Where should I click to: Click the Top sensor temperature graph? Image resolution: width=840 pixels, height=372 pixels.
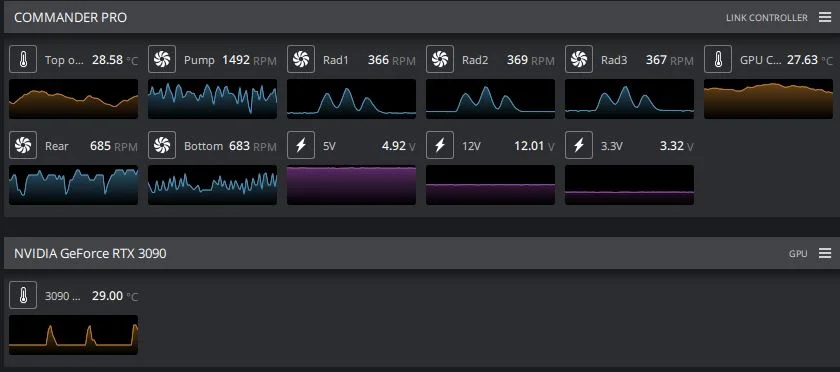[x=73, y=99]
